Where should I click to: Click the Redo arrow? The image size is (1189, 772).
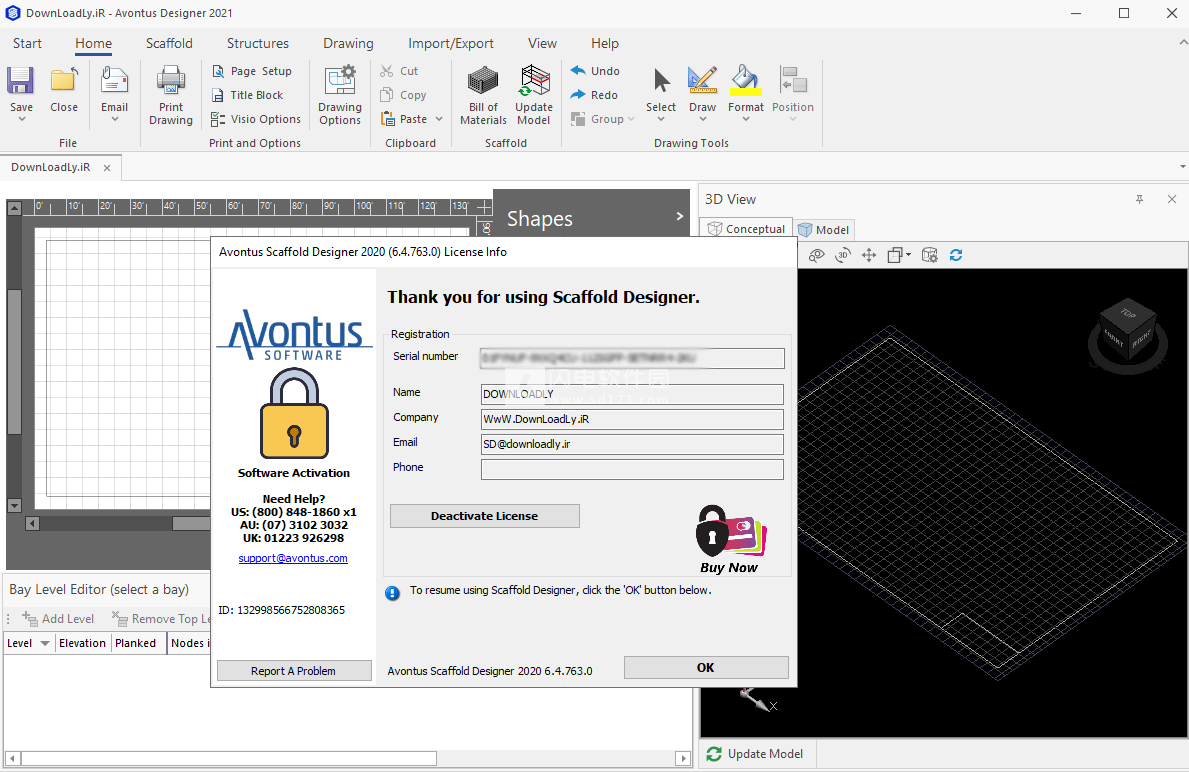coord(578,95)
